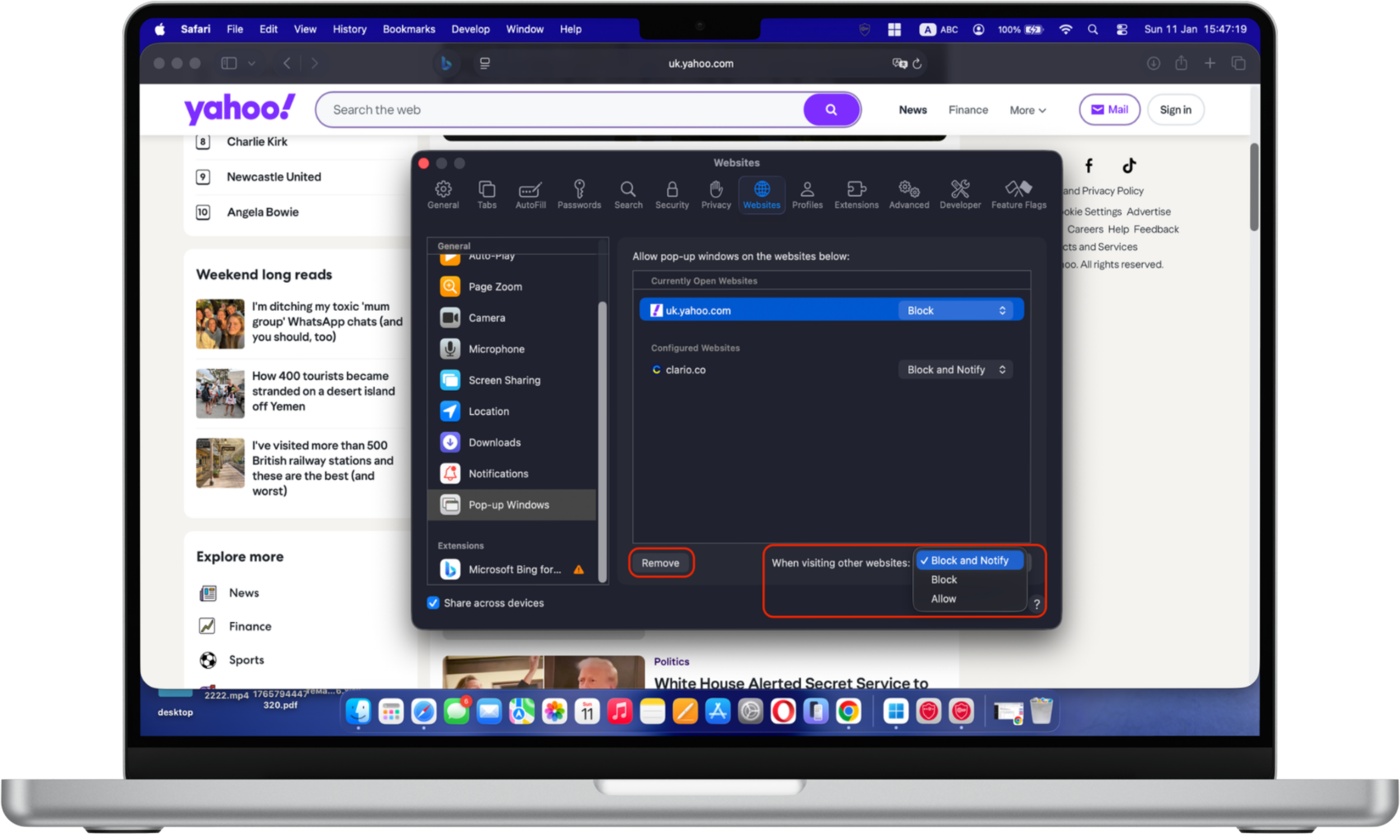1400x840 pixels.
Task: Switch to the Extensions settings pane
Action: 856,195
